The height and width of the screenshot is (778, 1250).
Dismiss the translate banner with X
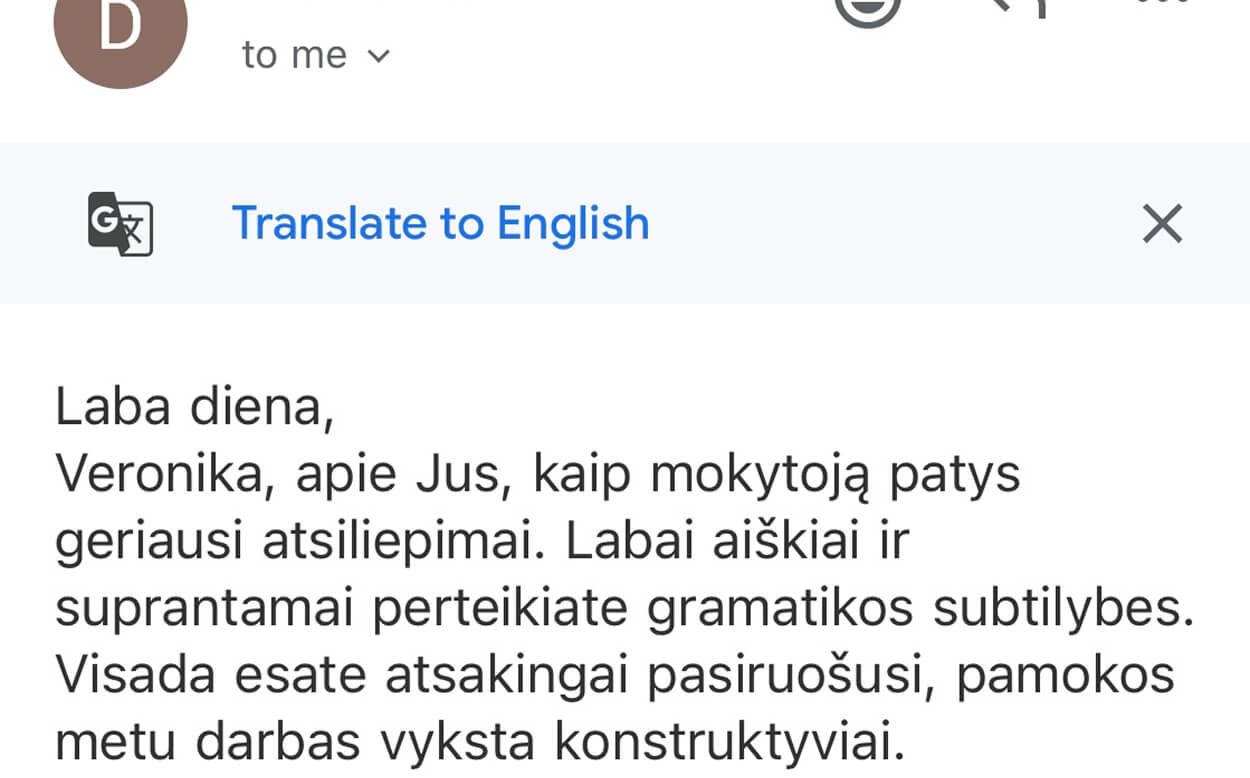pyautogui.click(x=1162, y=224)
